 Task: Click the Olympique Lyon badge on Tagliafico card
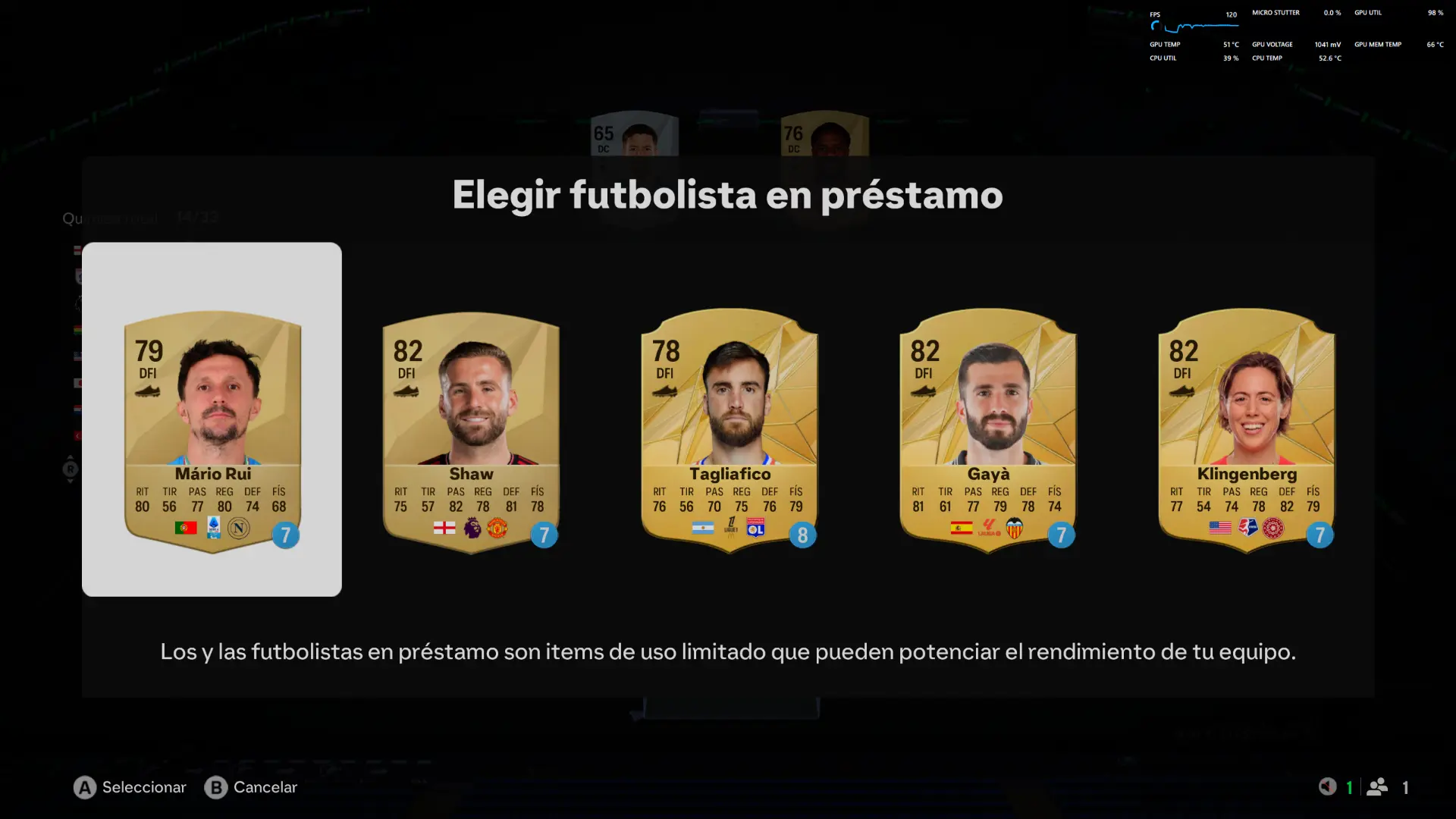click(x=756, y=528)
